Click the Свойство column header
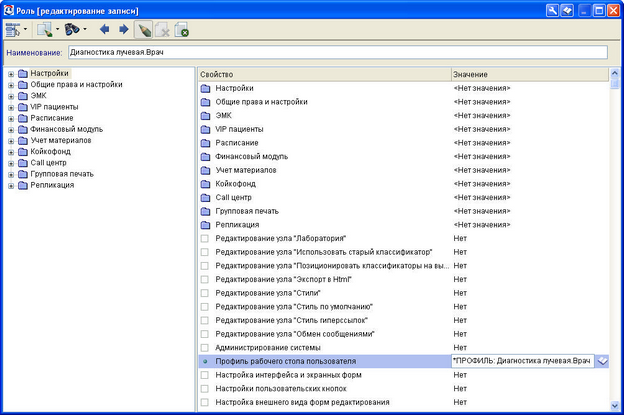This screenshot has width=624, height=415. point(324,74)
